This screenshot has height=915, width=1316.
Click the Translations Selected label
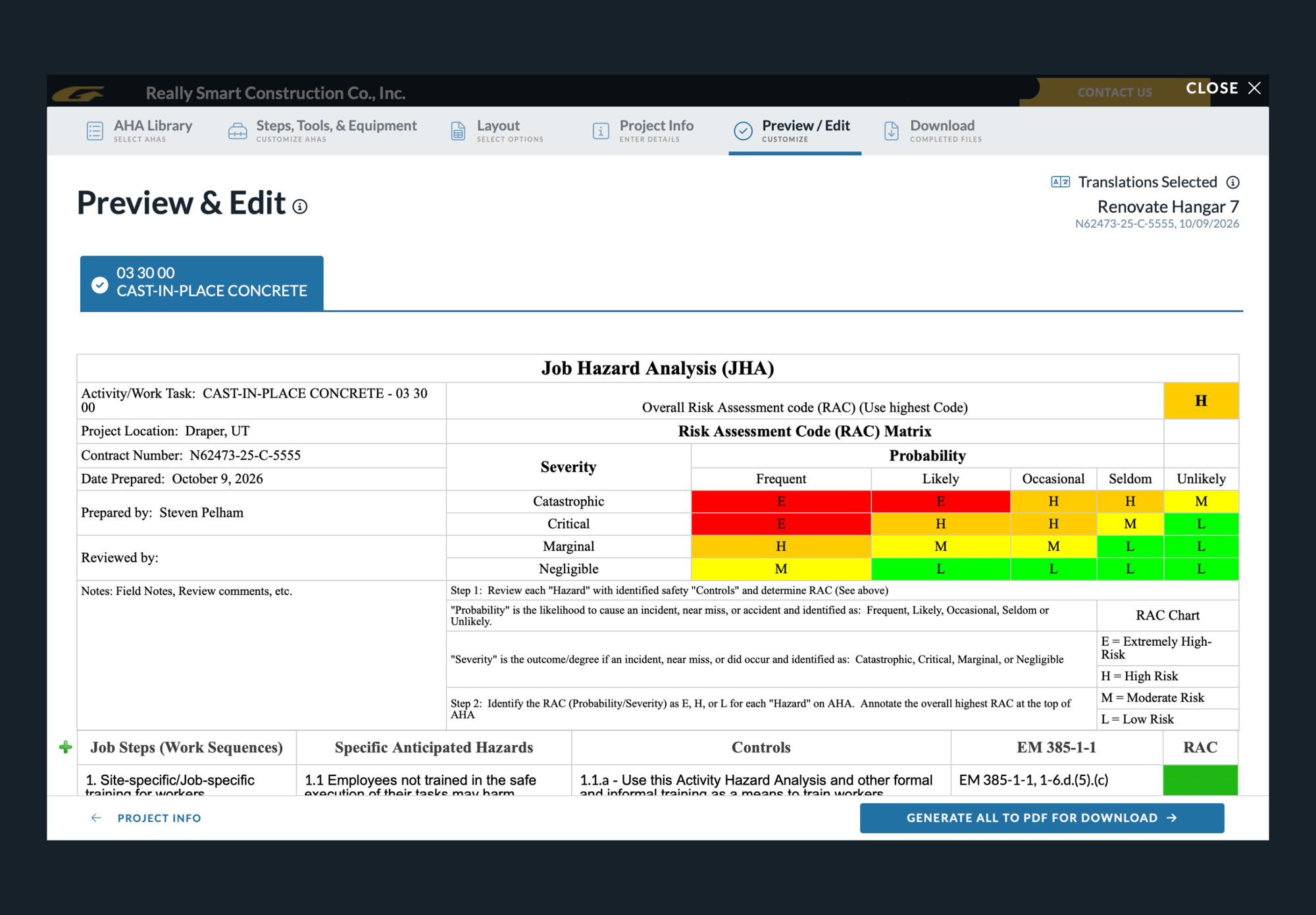coord(1148,182)
